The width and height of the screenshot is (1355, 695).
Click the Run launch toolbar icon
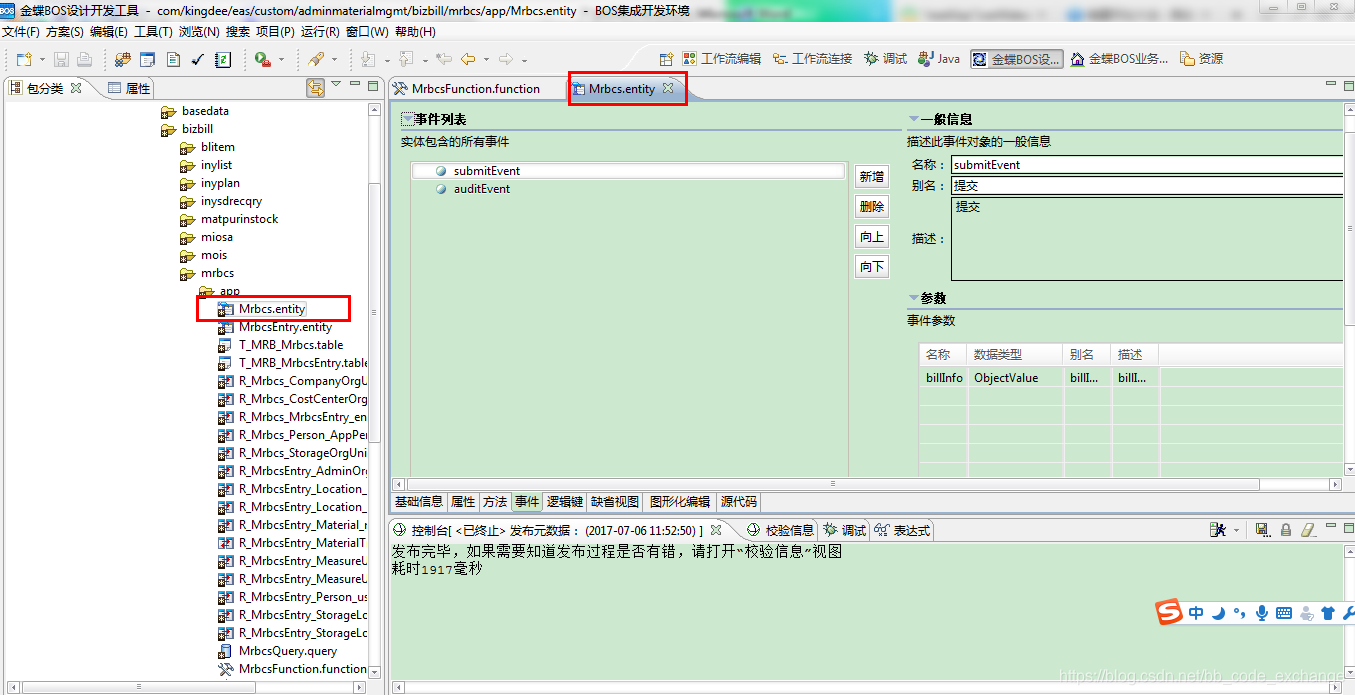[x=262, y=60]
